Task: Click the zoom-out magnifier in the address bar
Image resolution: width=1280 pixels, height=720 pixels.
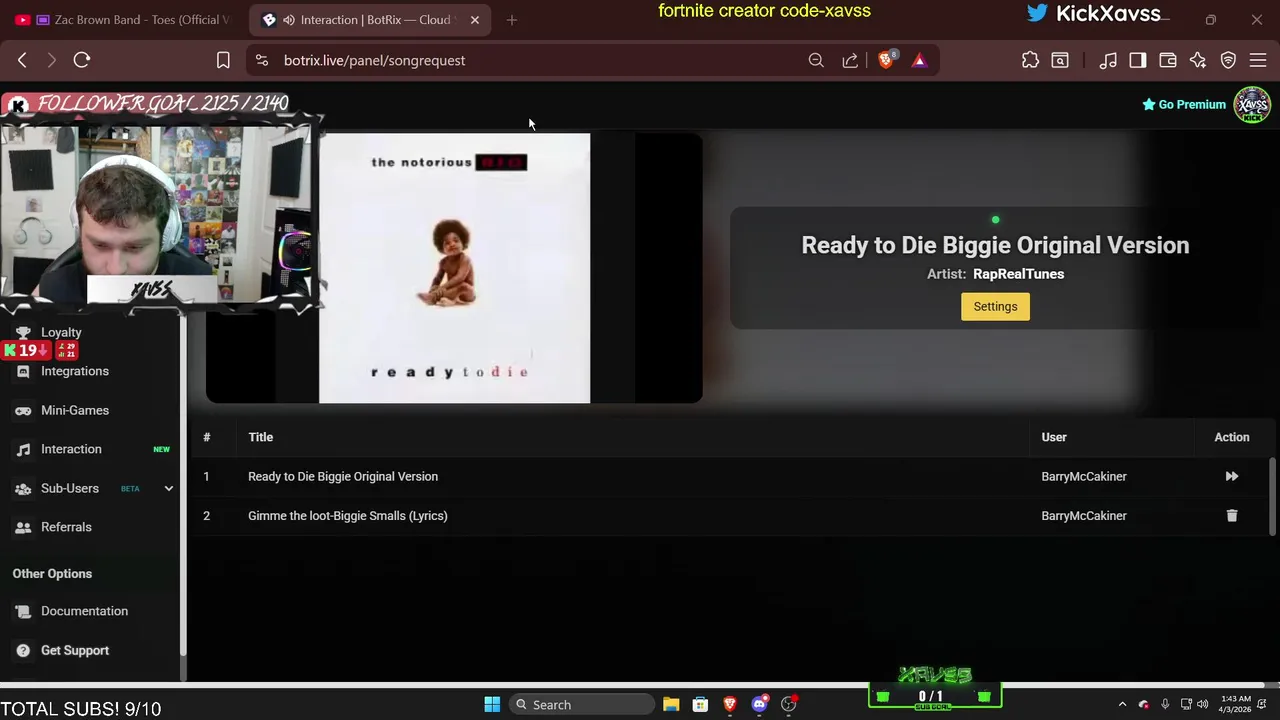Action: 816,60
